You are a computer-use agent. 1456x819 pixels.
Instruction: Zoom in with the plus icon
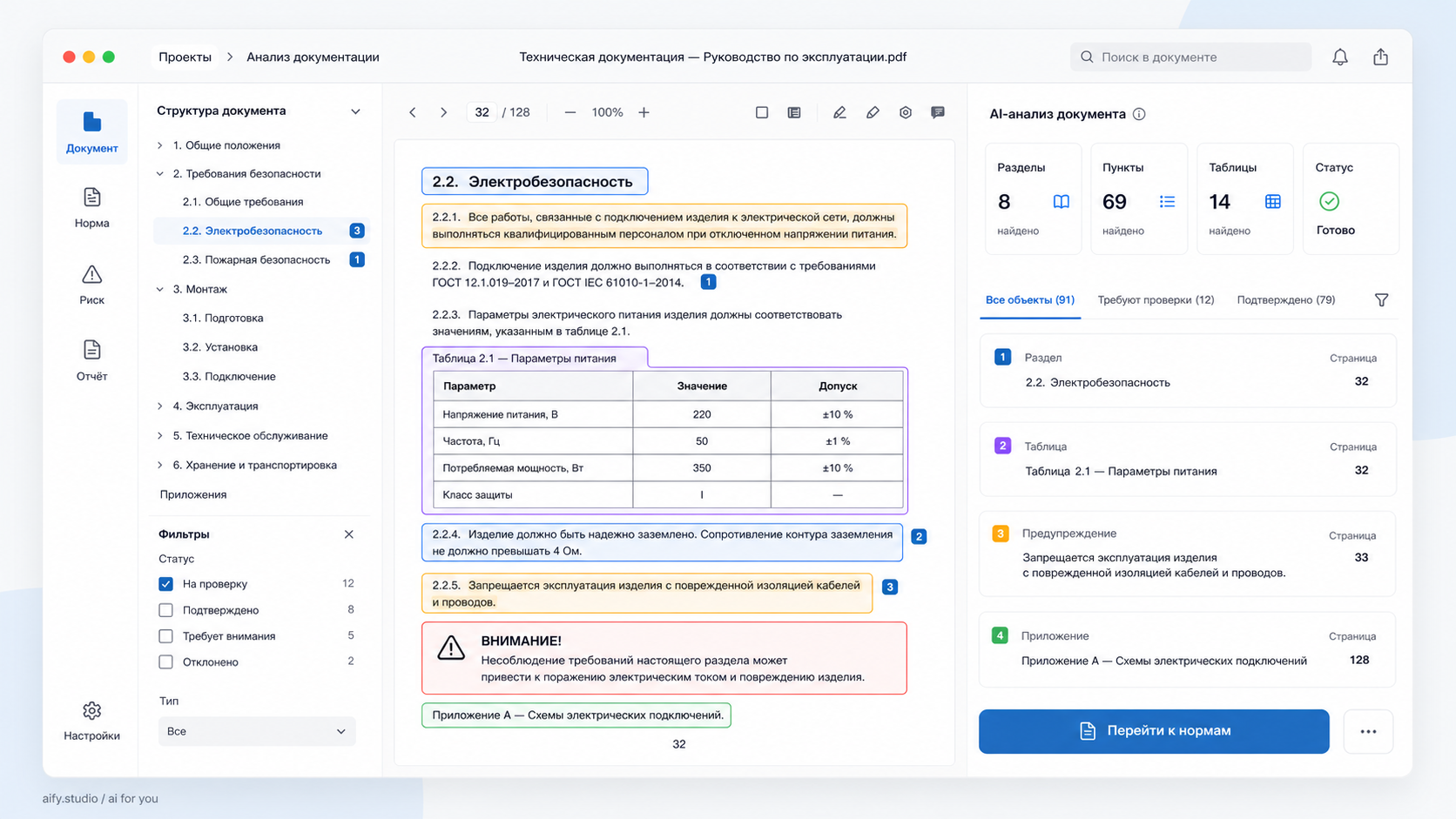click(644, 112)
